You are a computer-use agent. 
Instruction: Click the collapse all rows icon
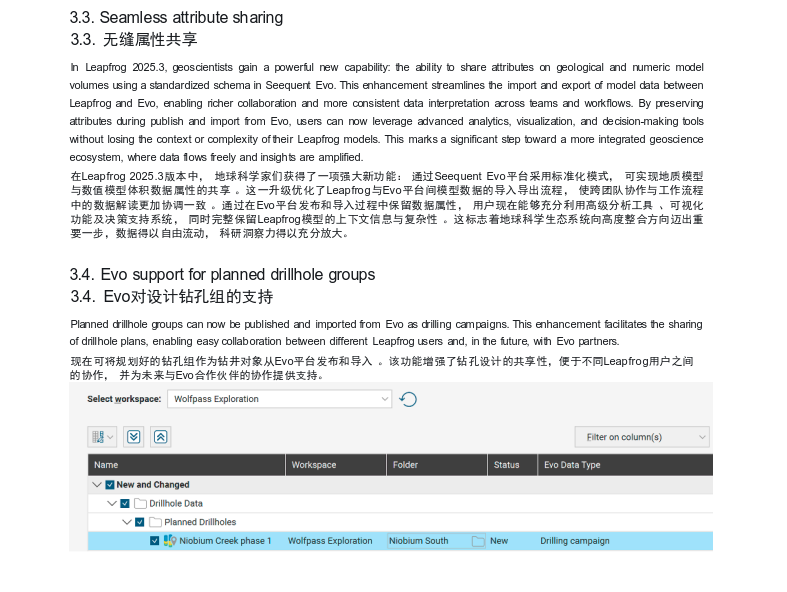[x=161, y=437]
